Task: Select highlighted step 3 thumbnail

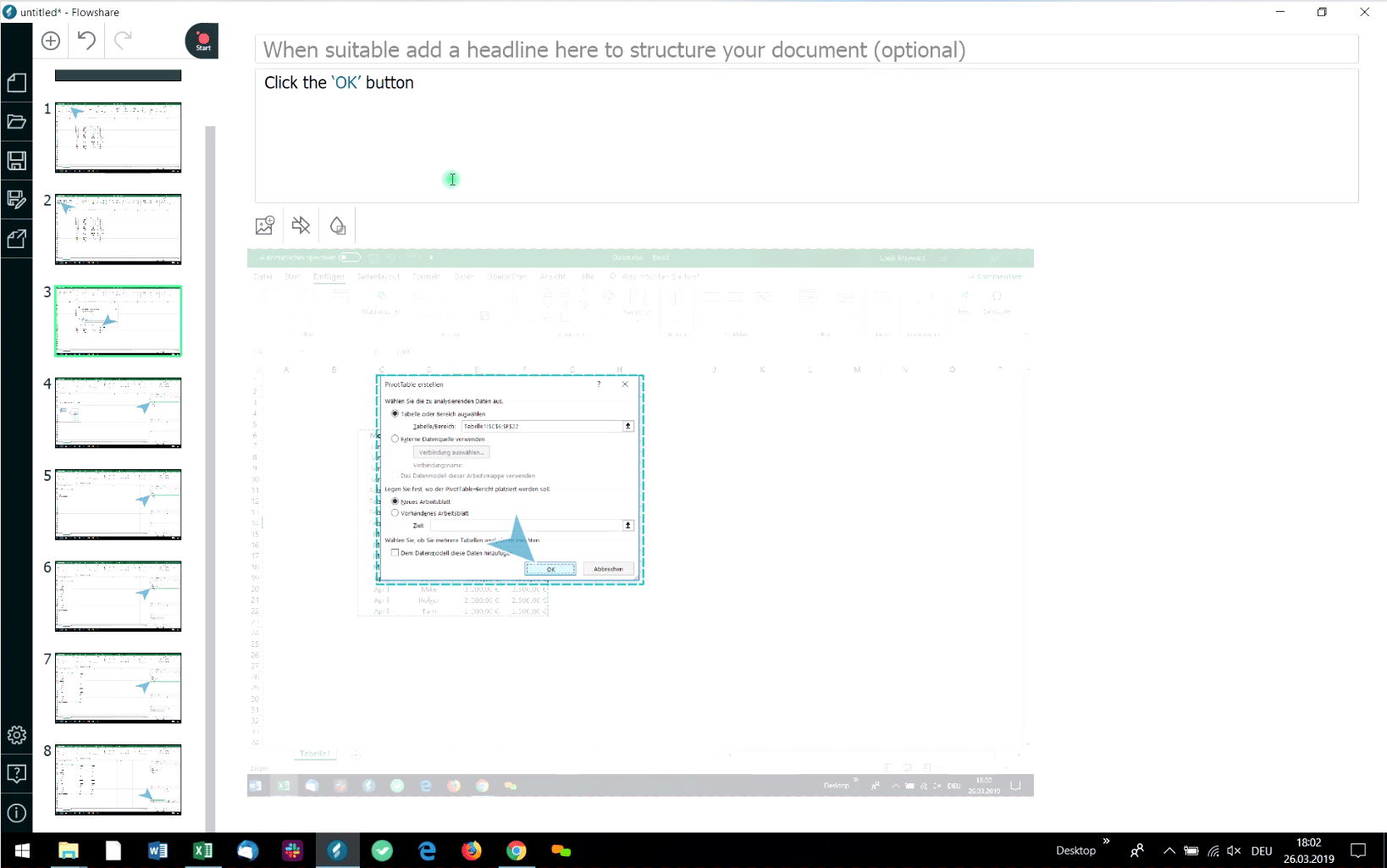Action: tap(118, 321)
